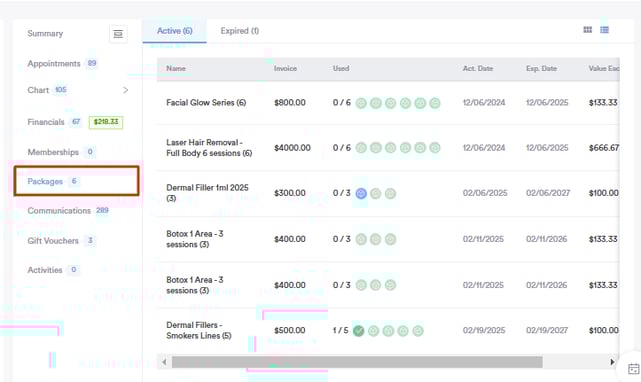Click the Dermal Fillers - Smokers Lines (5) name
Screen dimensions: 641x382
pos(199,330)
